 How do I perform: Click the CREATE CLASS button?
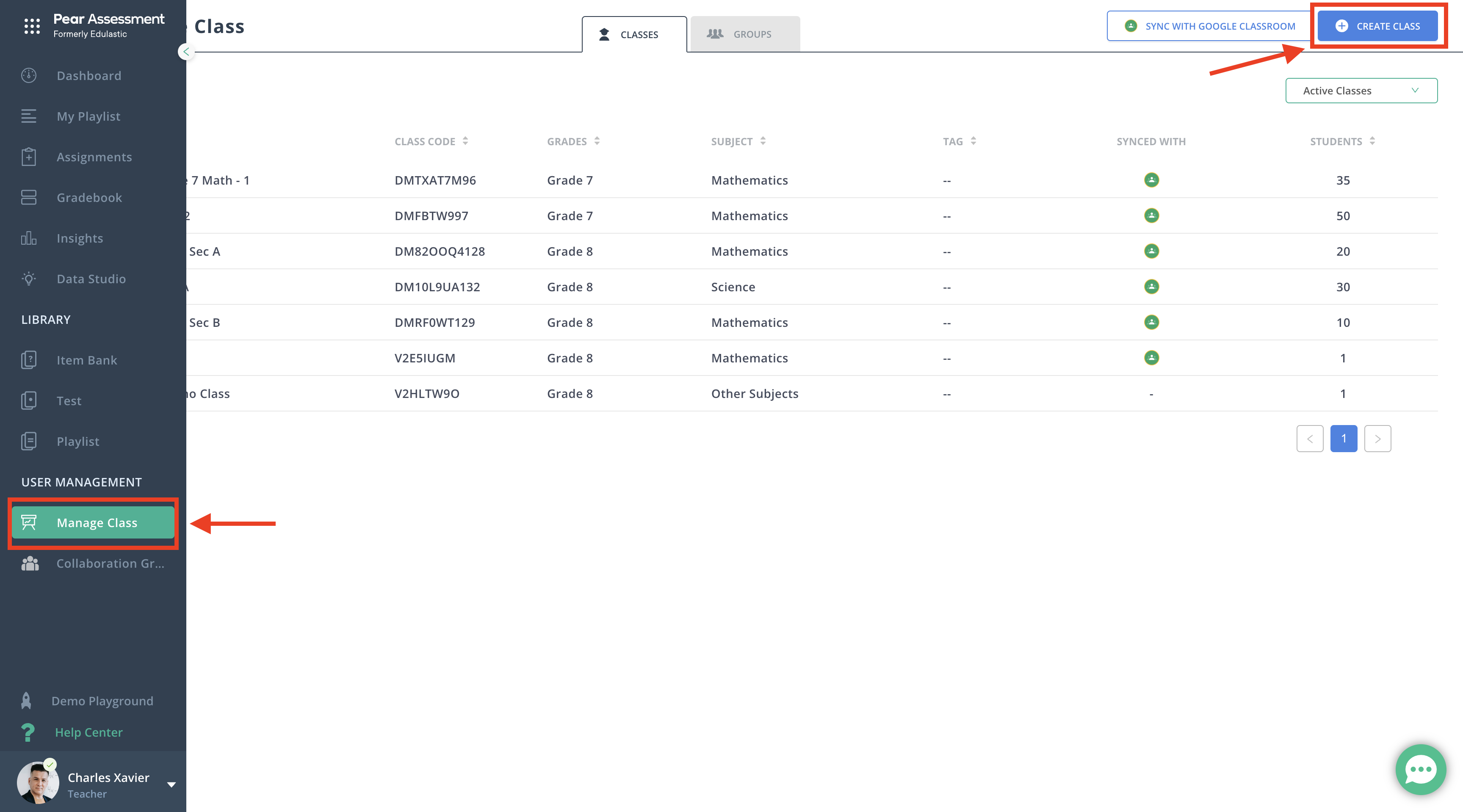click(x=1378, y=25)
